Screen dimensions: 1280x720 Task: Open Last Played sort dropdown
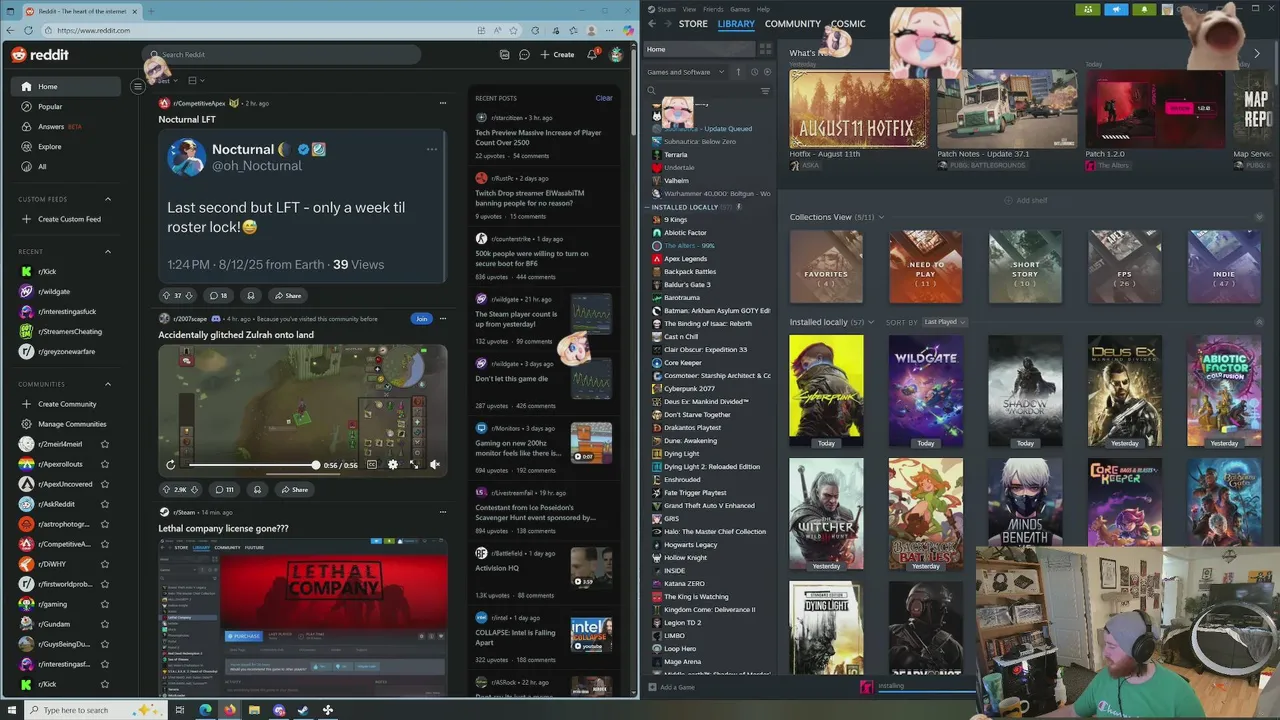point(944,322)
